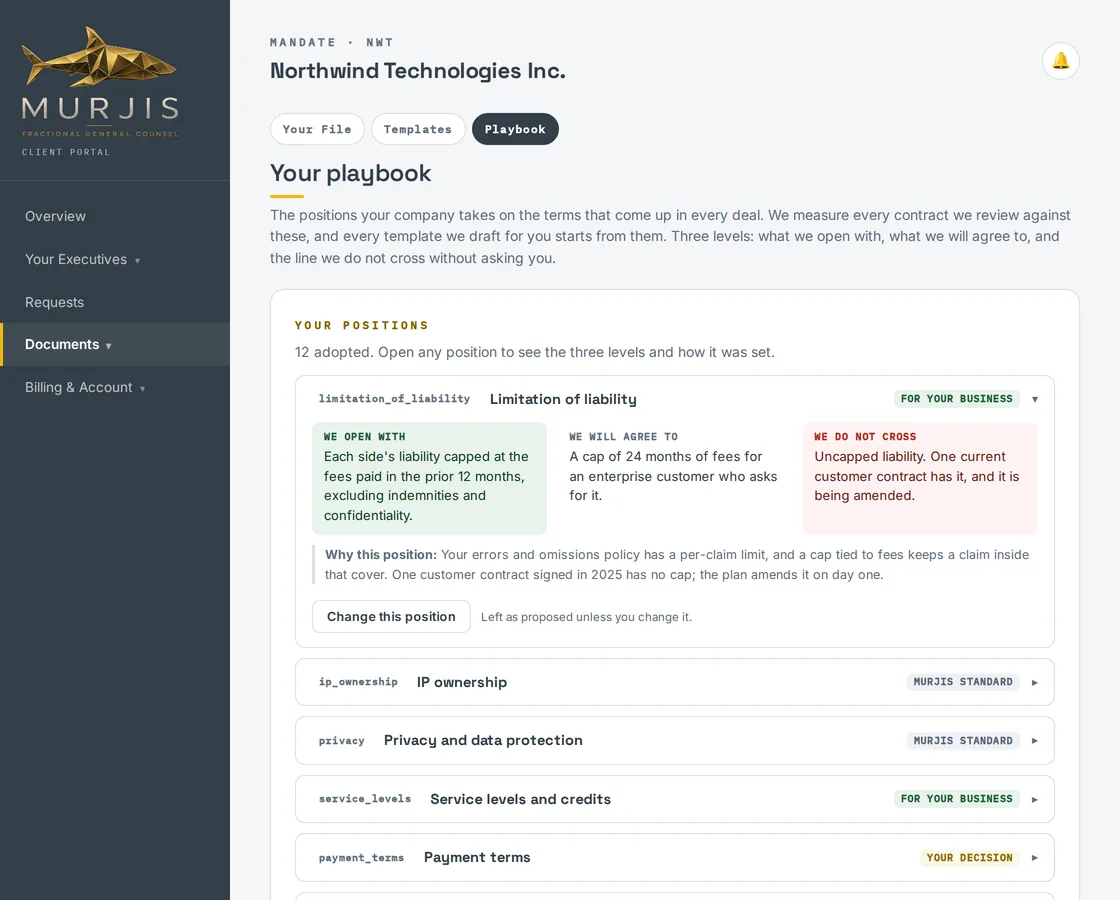
Task: Switch to the Templates tab
Action: pyautogui.click(x=418, y=129)
